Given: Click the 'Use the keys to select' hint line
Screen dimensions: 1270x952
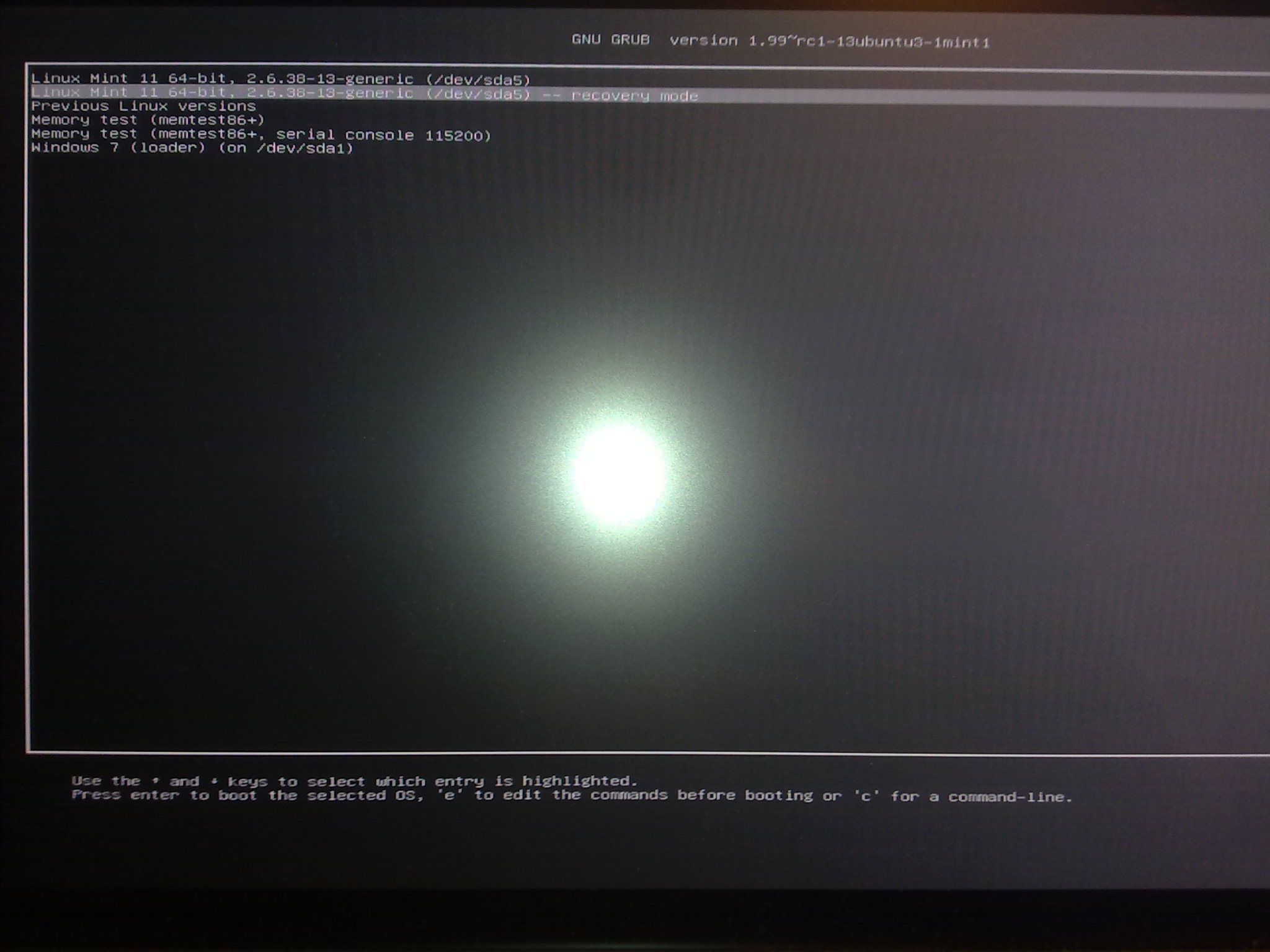Looking at the screenshot, I should (x=355, y=782).
